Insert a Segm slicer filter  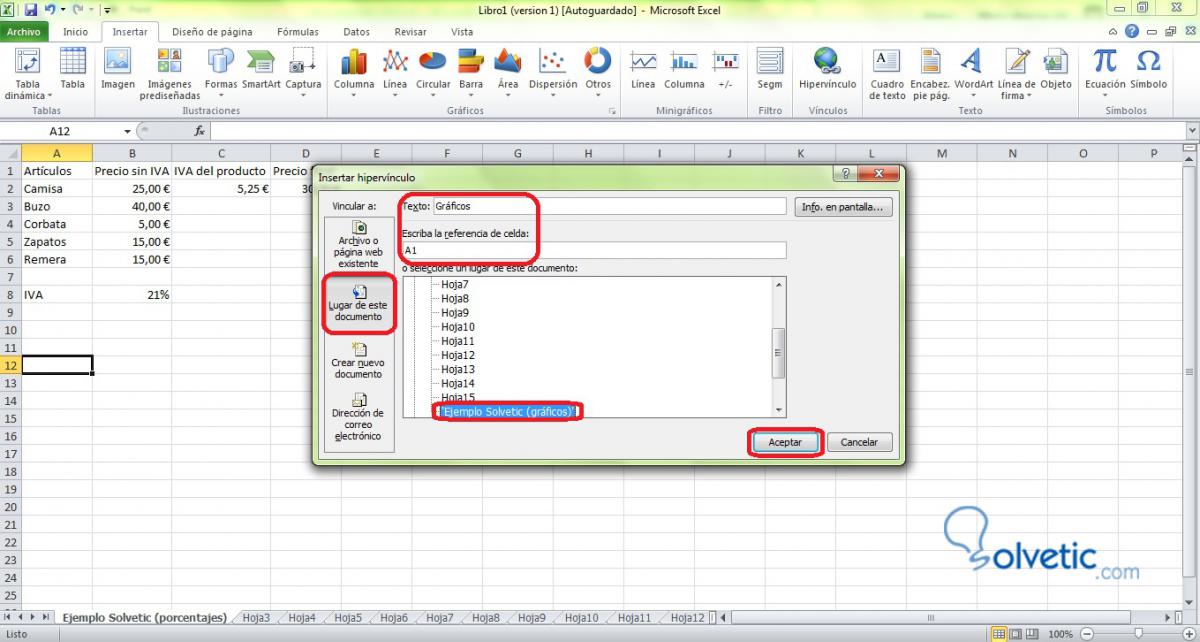coord(770,69)
